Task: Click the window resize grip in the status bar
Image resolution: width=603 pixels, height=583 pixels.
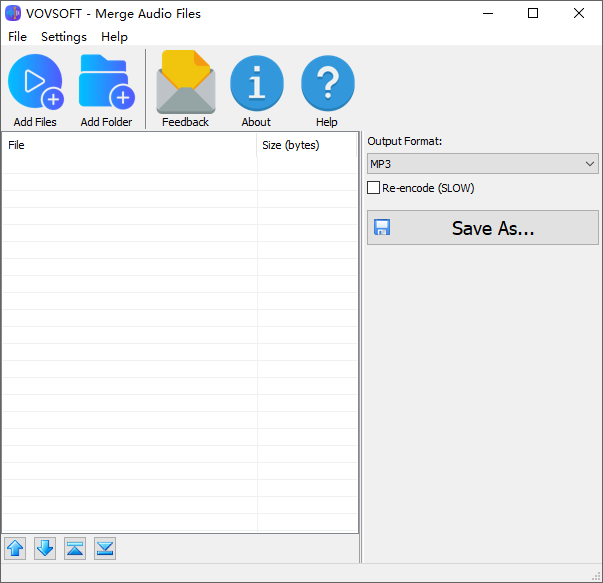Action: point(596,576)
